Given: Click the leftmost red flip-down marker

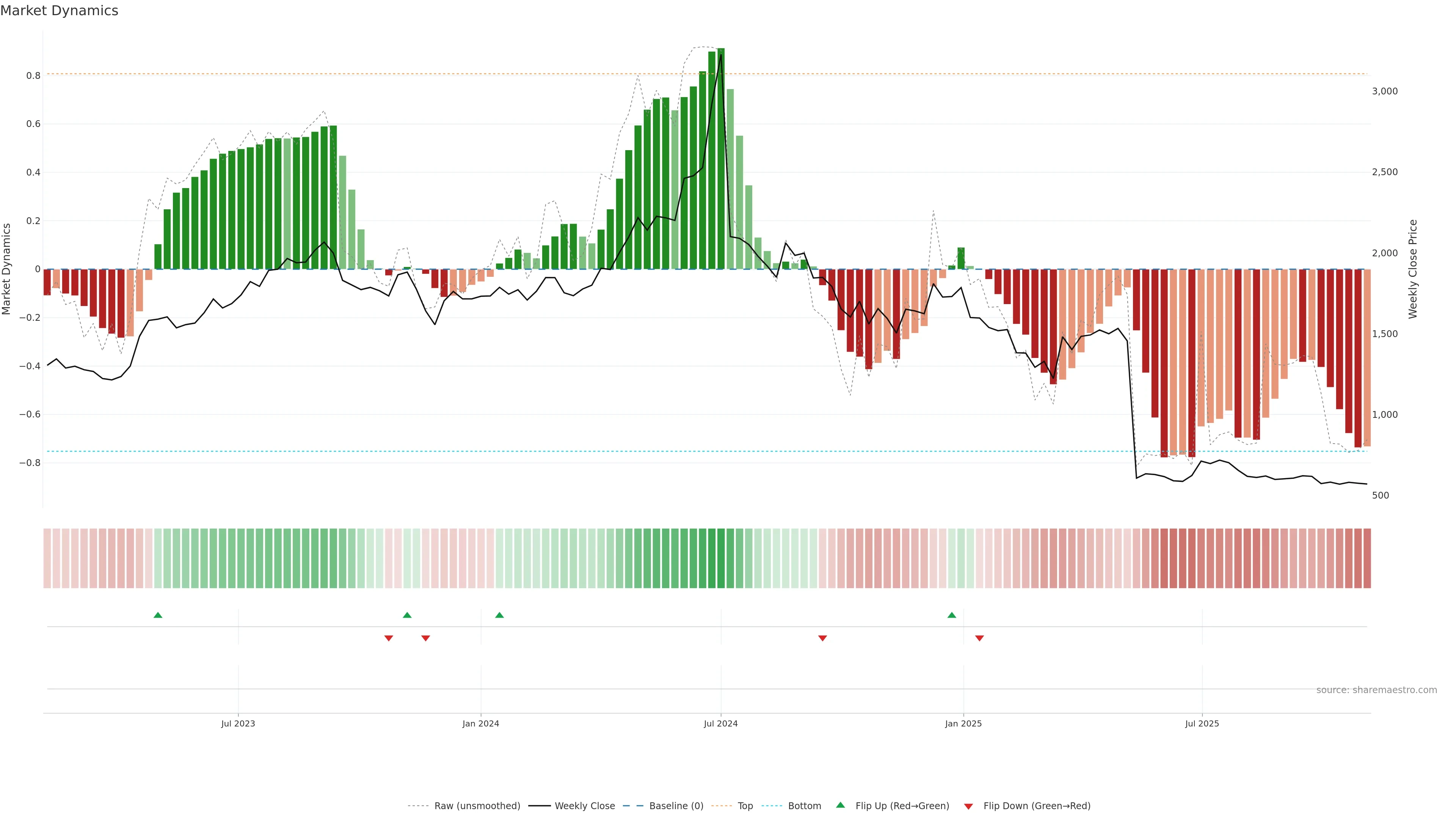Looking at the screenshot, I should point(388,638).
